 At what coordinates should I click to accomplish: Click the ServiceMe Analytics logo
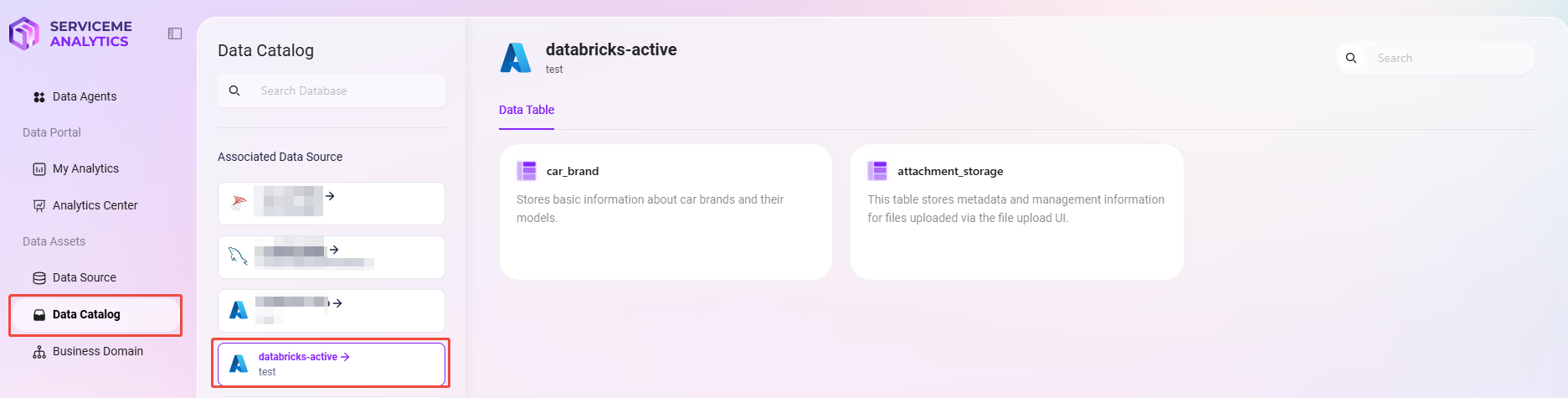70,34
